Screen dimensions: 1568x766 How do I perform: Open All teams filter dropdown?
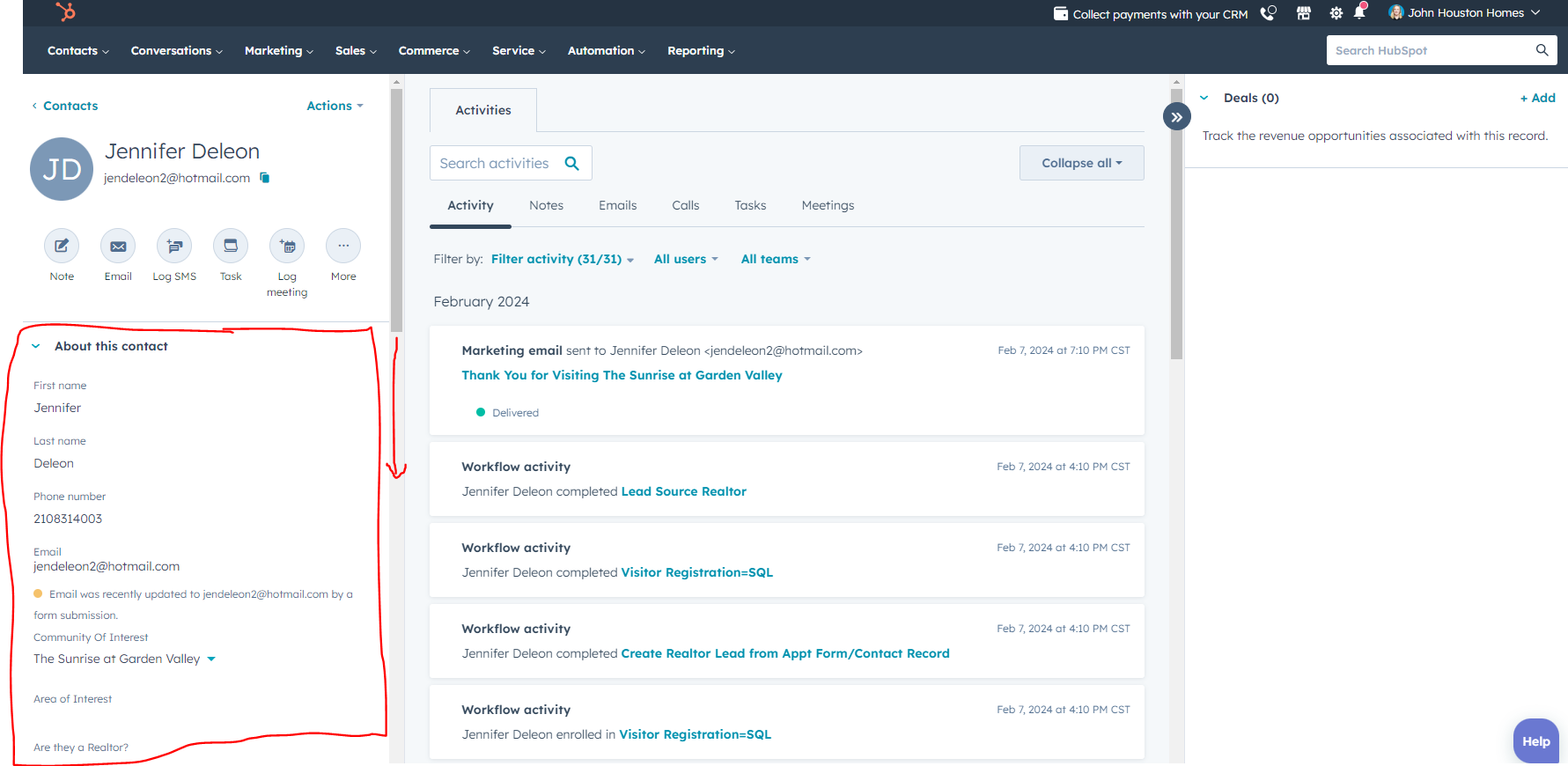[x=776, y=259]
